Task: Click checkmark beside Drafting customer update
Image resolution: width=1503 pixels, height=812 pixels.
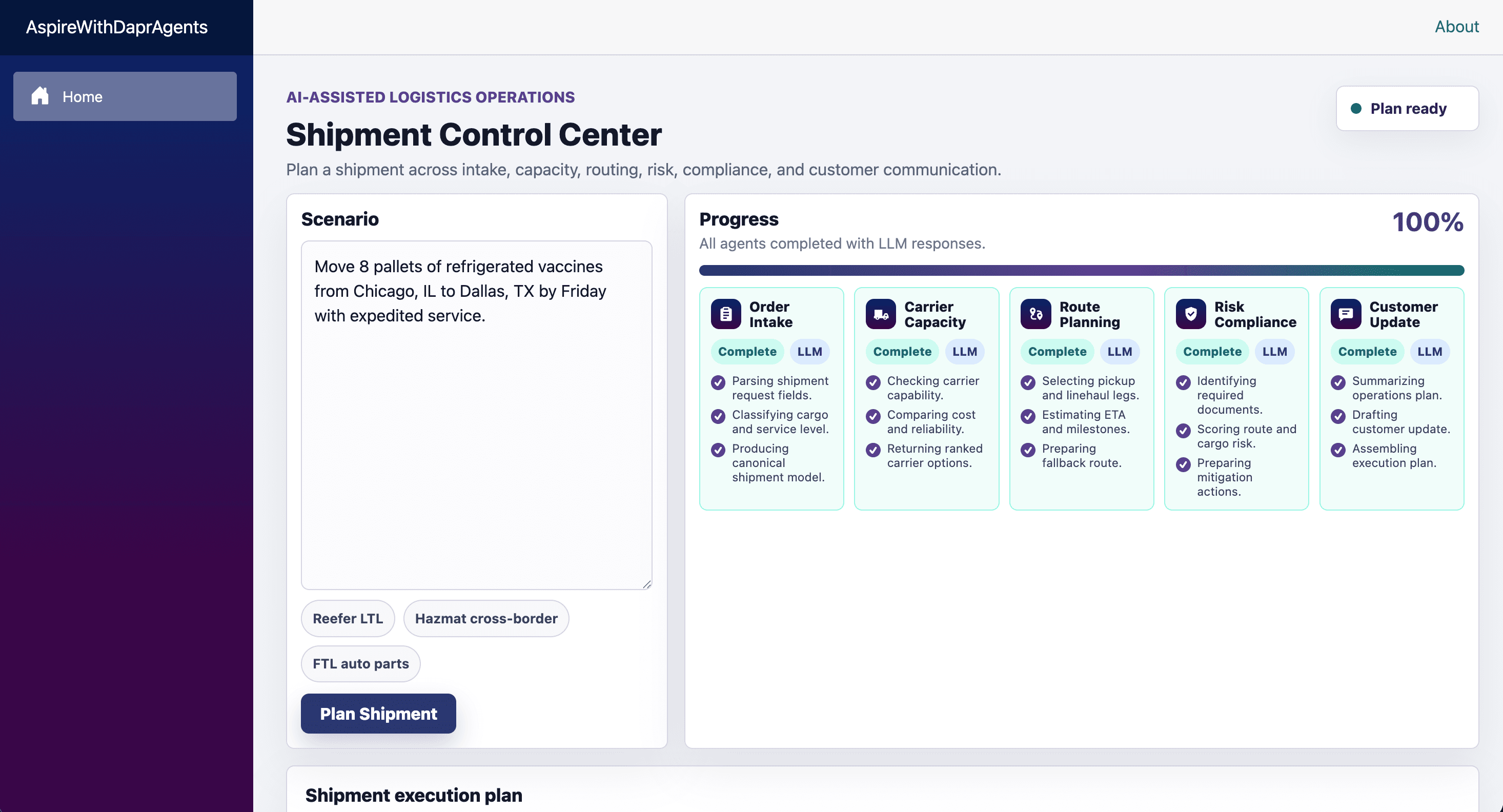Action: tap(1338, 416)
